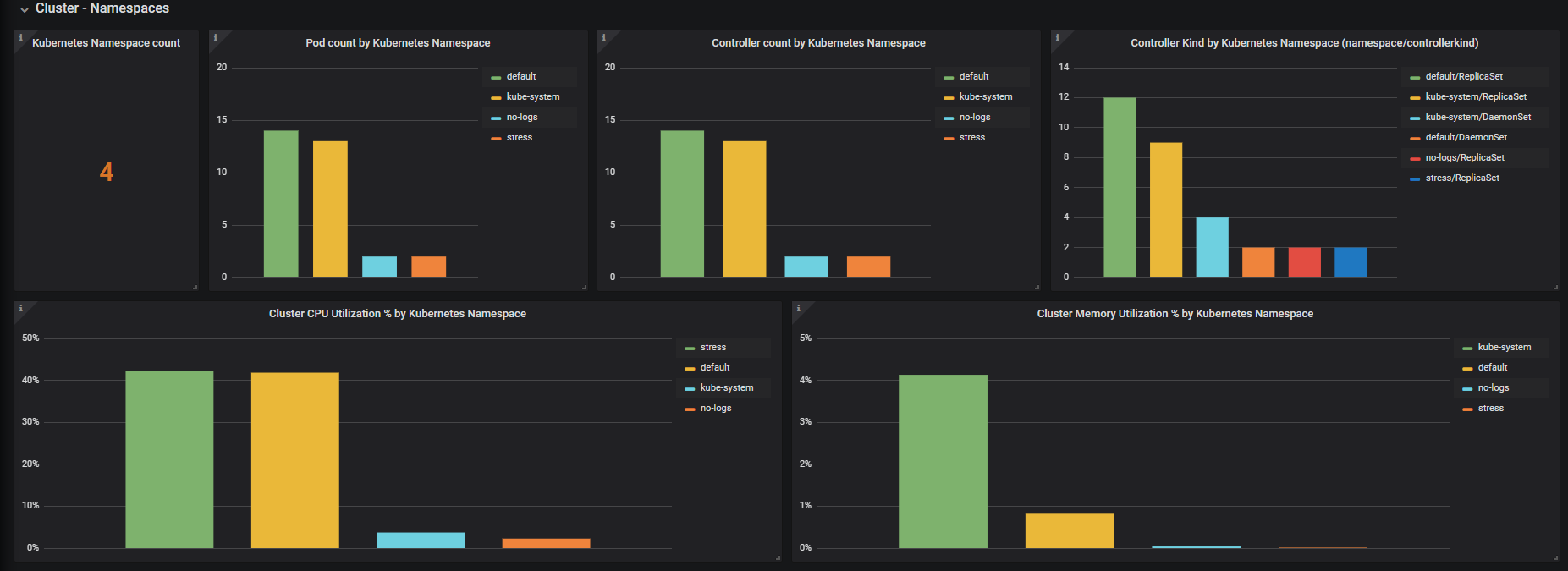Click resize handle of Controller Kind panel corner

1555,288
